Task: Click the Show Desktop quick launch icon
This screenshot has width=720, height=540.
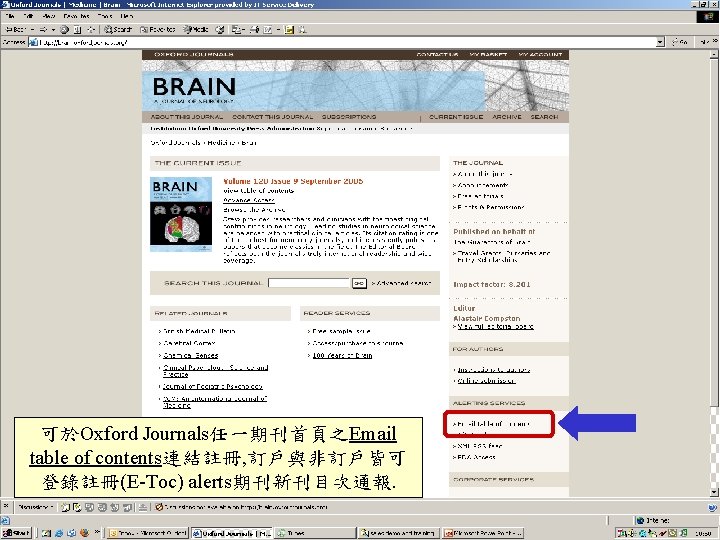Action: click(x=46, y=533)
